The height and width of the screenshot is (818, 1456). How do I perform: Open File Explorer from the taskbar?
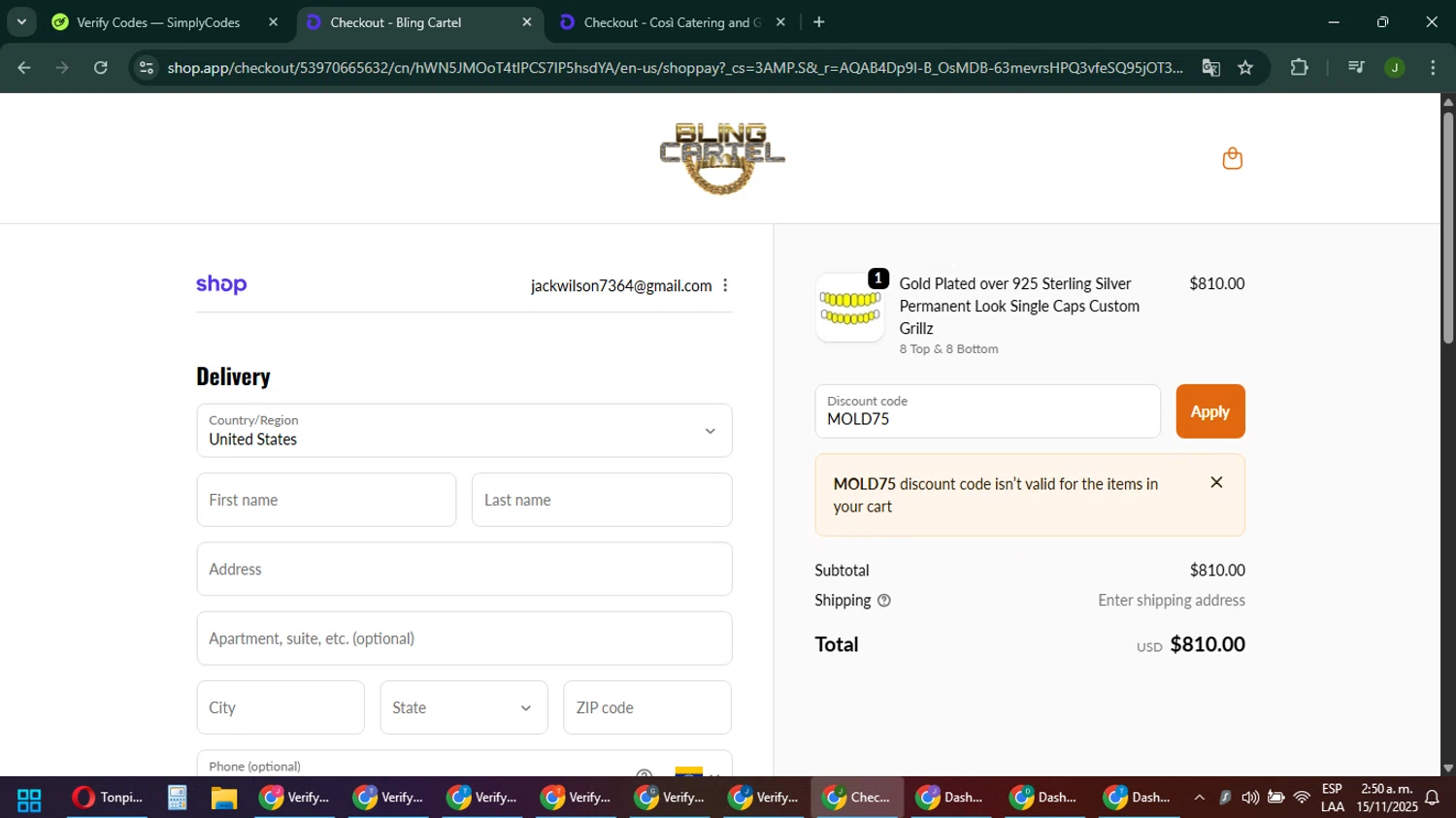pos(224,798)
